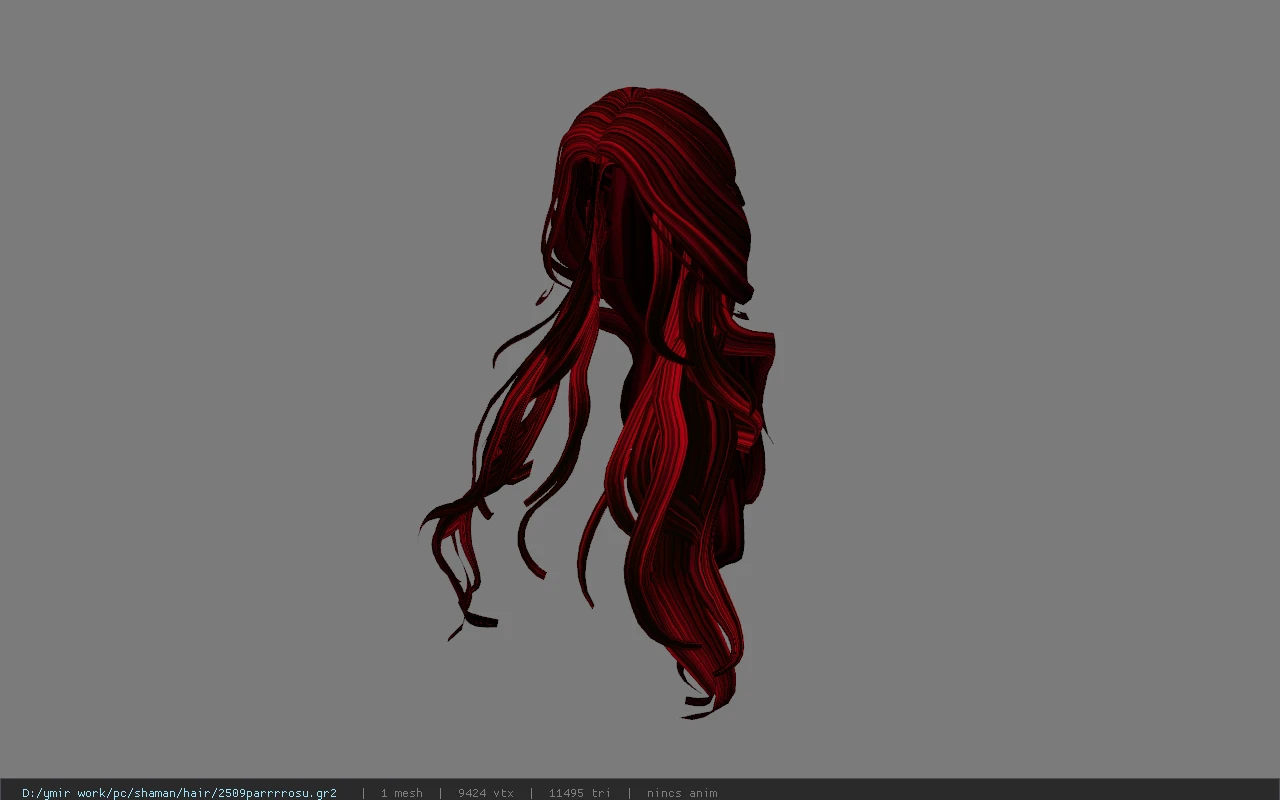Click the separator bar before "nincs anim"
1280x800 pixels.
pyautogui.click(x=629, y=793)
